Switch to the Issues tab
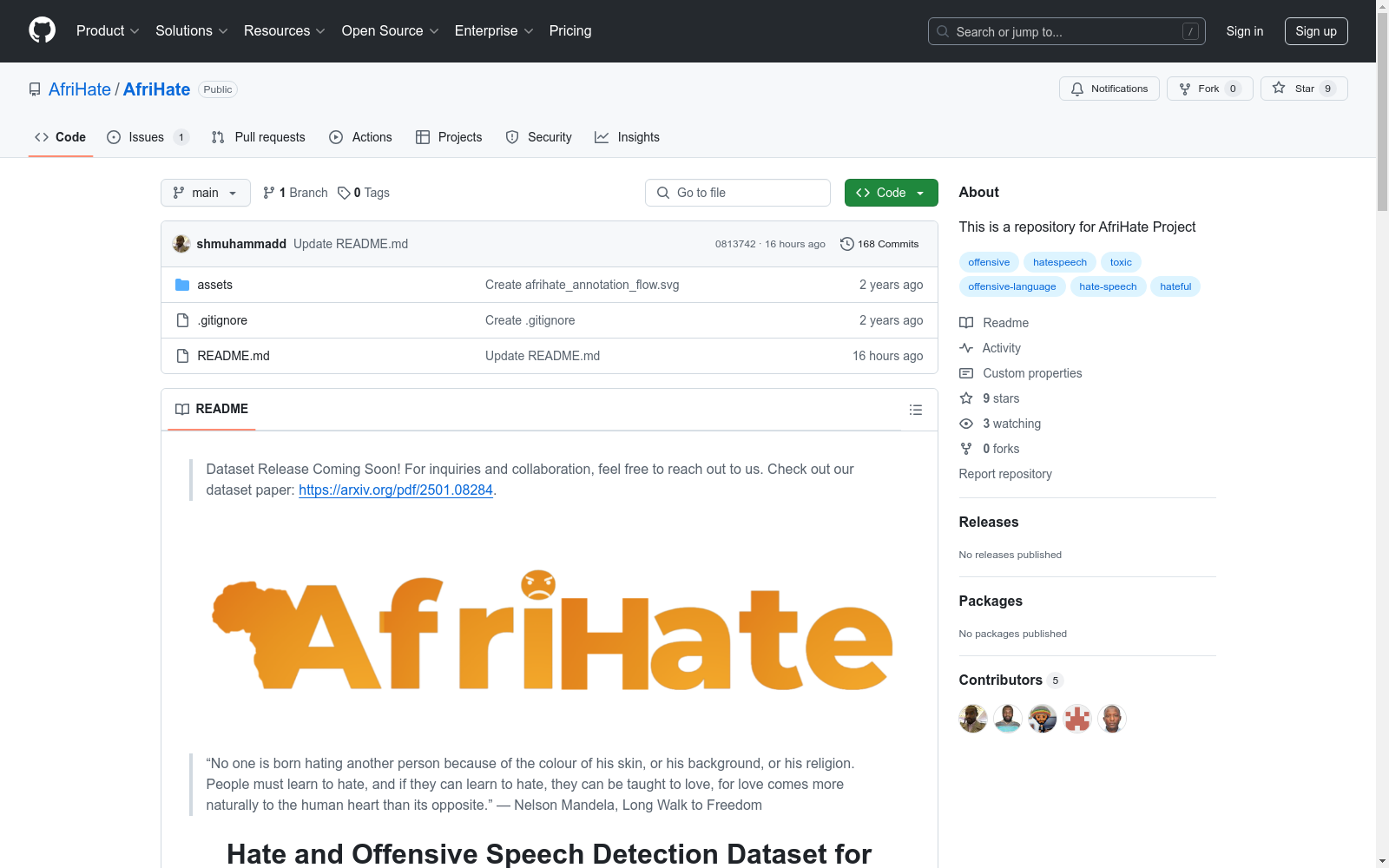This screenshot has height=868, width=1389. 148,137
